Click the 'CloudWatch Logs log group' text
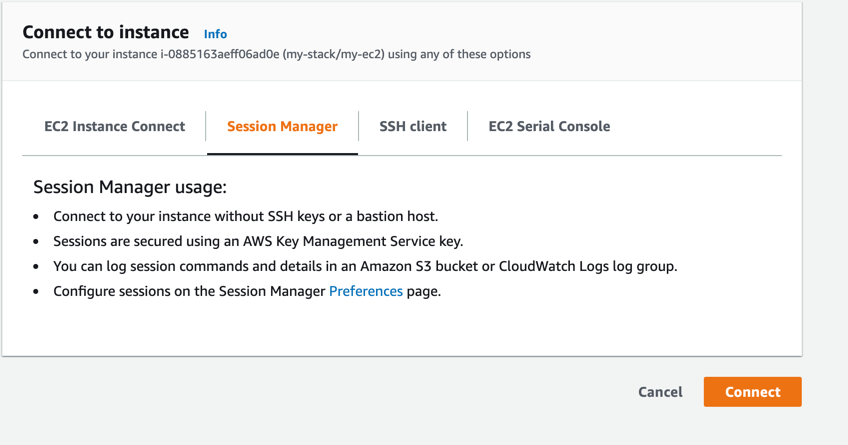Viewport: 848px width, 445px height. (x=590, y=266)
